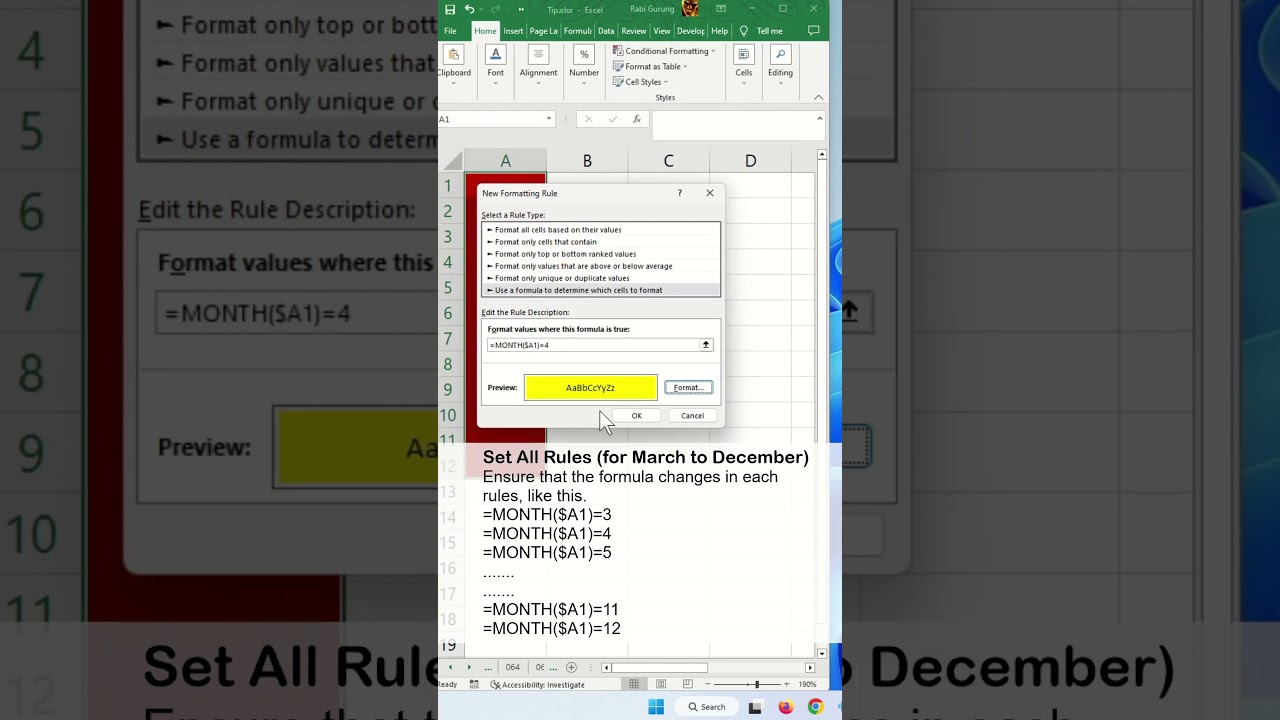This screenshot has width=1280, height=720.
Task: Click the Insert Function fx icon
Action: (x=637, y=119)
